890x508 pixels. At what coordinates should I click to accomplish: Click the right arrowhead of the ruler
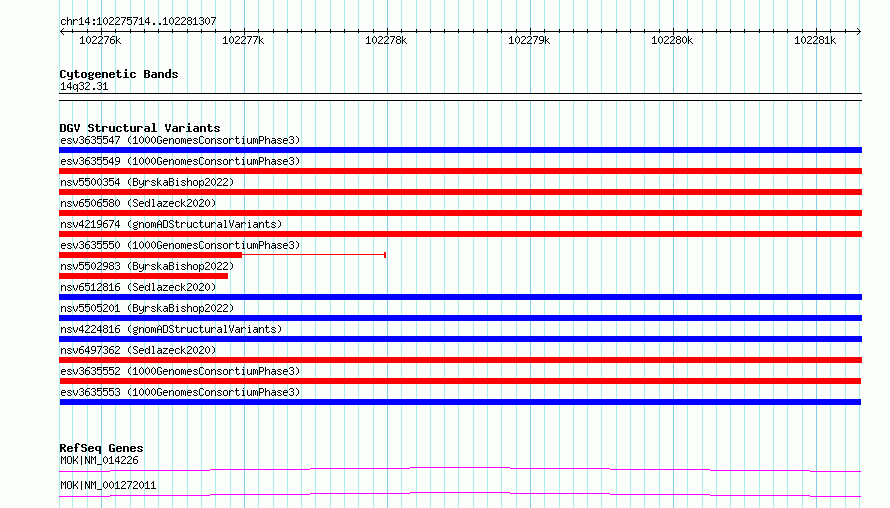point(859,31)
